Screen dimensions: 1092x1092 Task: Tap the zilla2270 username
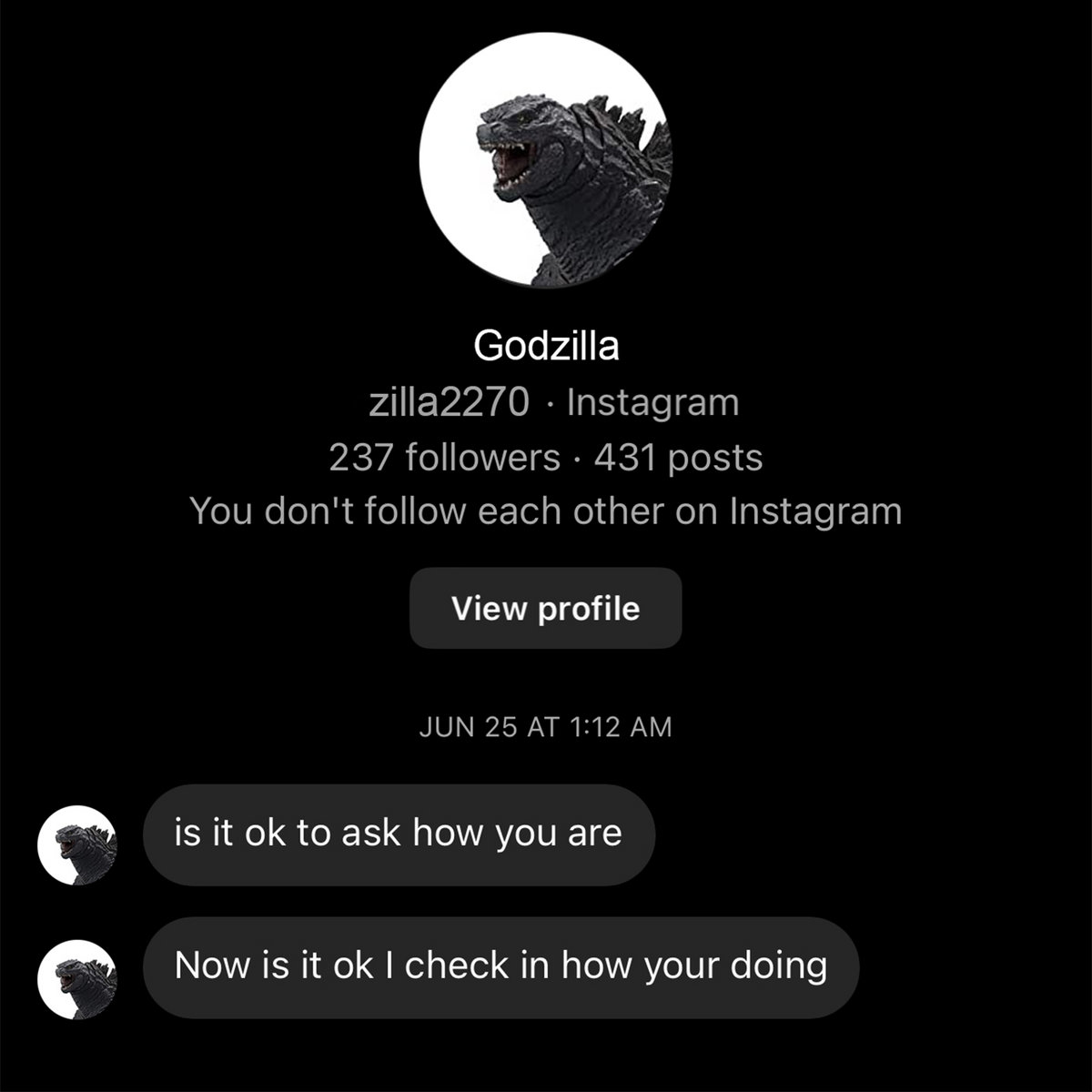coord(449,401)
